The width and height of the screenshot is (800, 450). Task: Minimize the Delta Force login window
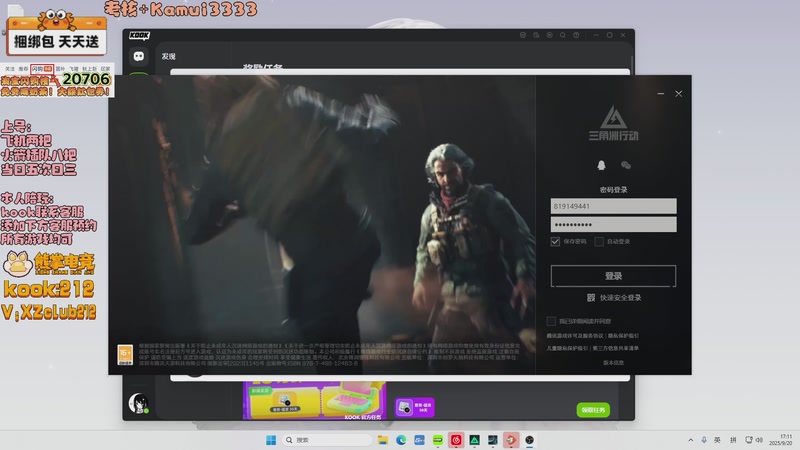point(661,93)
